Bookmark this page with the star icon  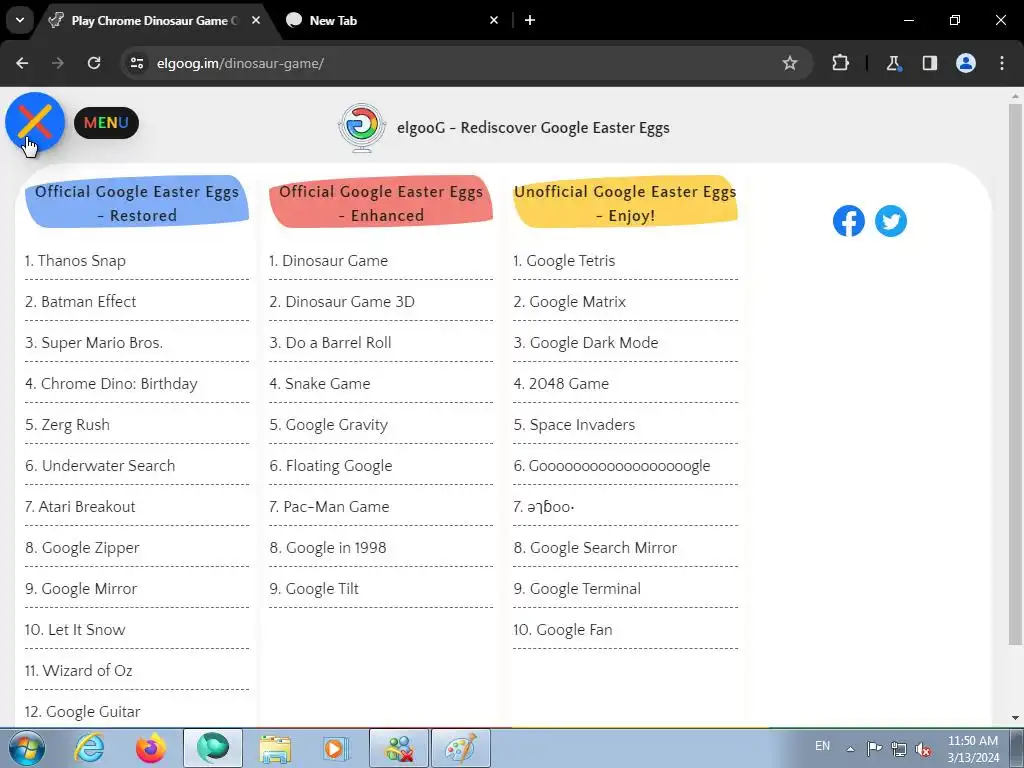coord(790,63)
